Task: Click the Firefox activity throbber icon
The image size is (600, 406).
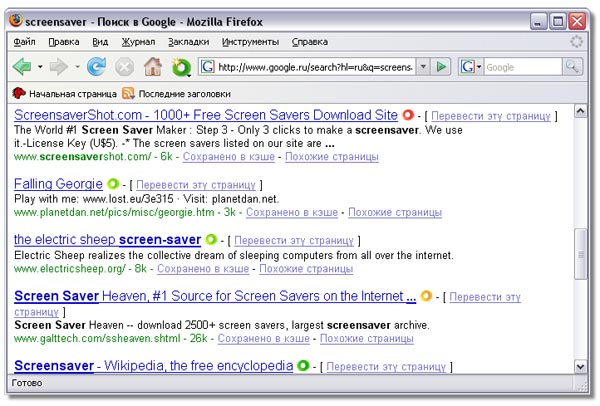Action: [x=577, y=41]
